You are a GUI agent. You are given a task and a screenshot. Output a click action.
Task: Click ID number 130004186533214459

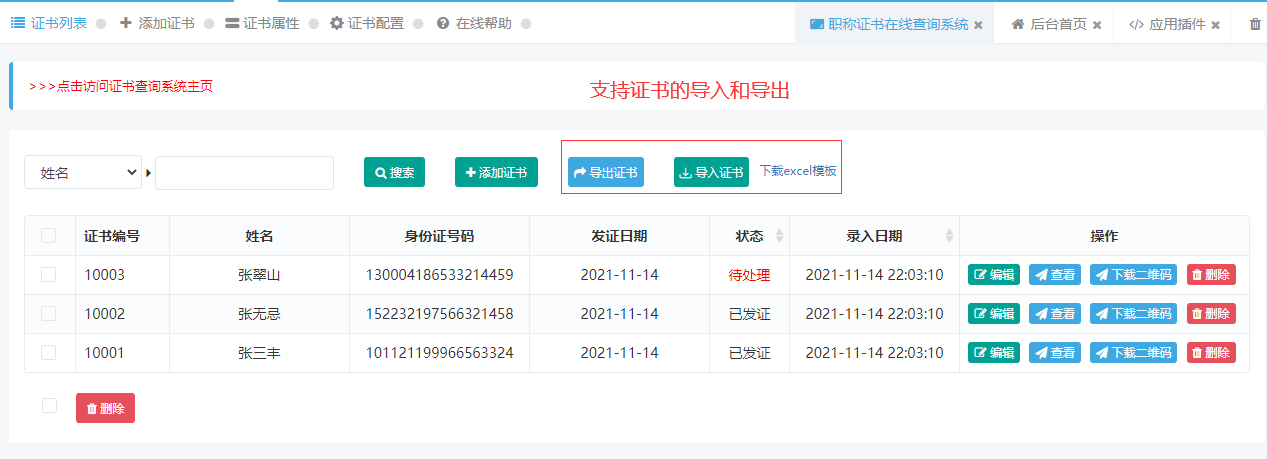(439, 275)
